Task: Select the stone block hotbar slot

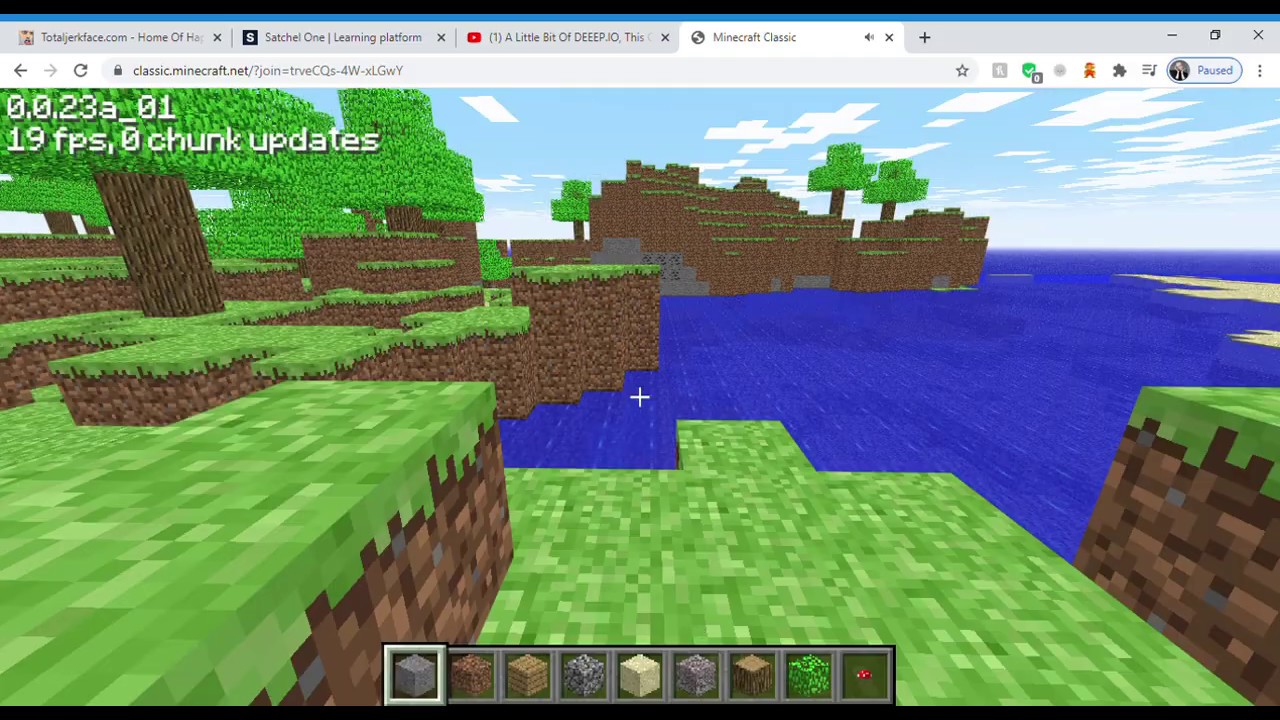Action: (x=415, y=676)
